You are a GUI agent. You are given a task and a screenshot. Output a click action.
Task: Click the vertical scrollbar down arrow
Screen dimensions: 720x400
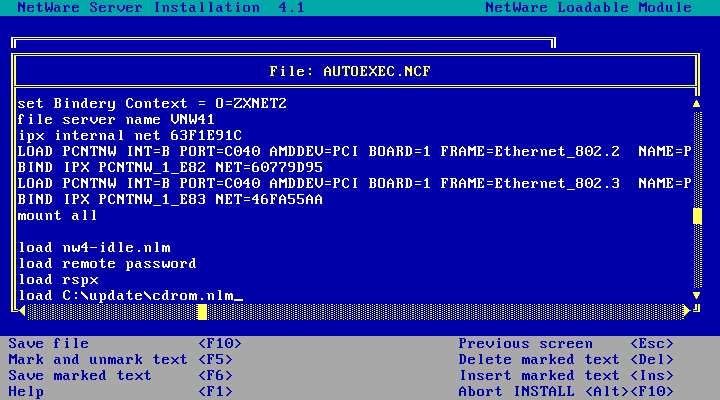697,295
